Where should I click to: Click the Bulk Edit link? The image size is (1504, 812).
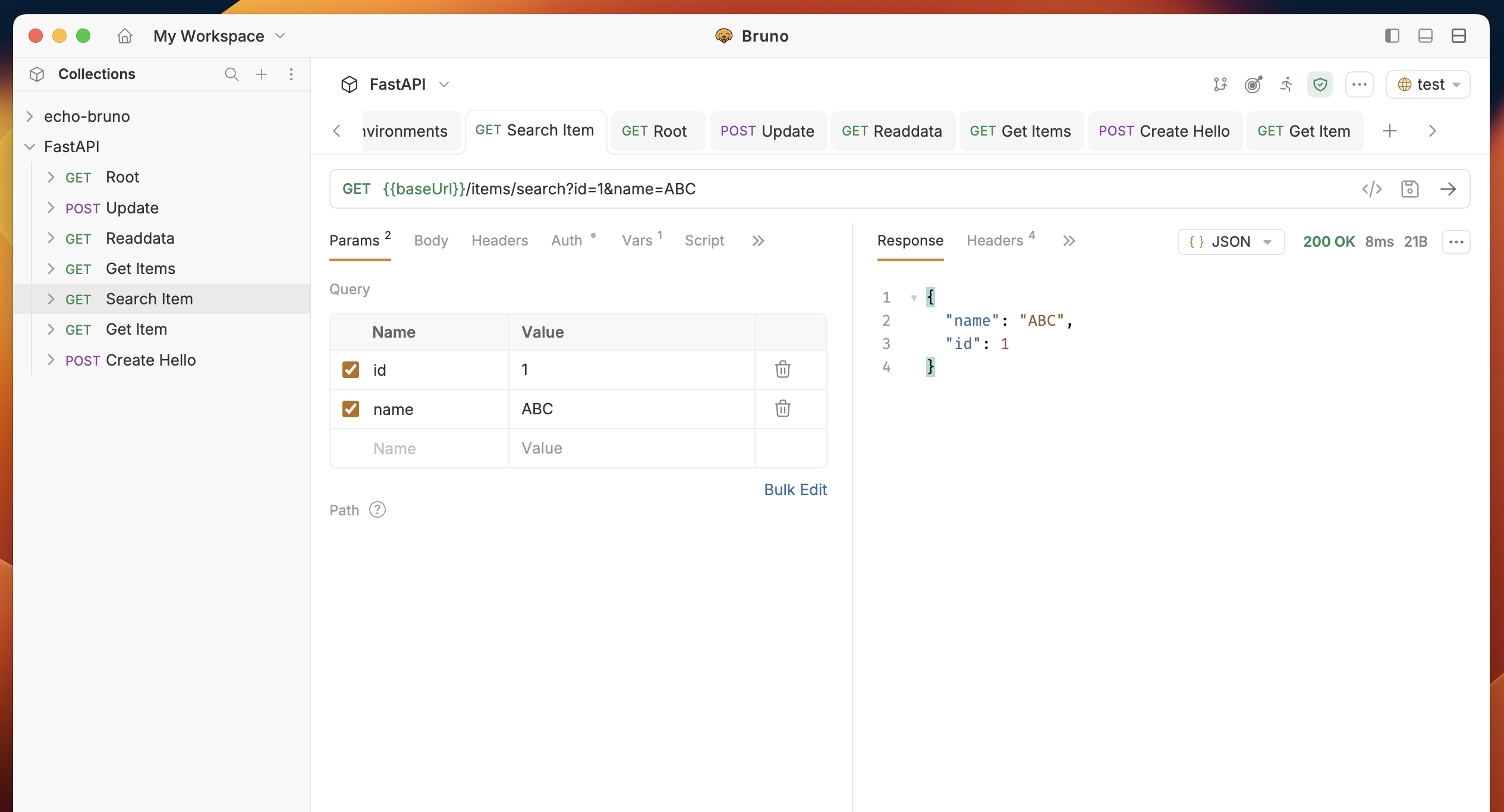[x=795, y=489]
